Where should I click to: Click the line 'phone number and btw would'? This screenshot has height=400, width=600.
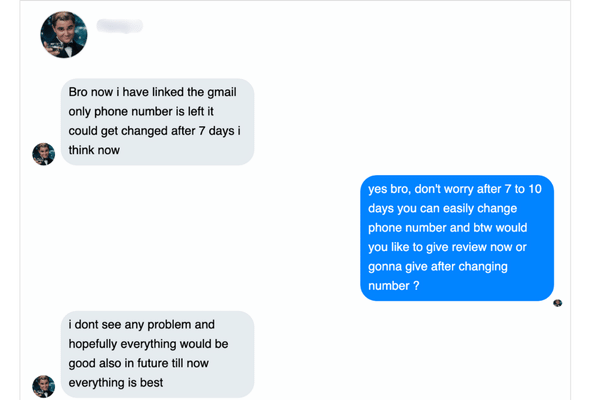[446, 228]
